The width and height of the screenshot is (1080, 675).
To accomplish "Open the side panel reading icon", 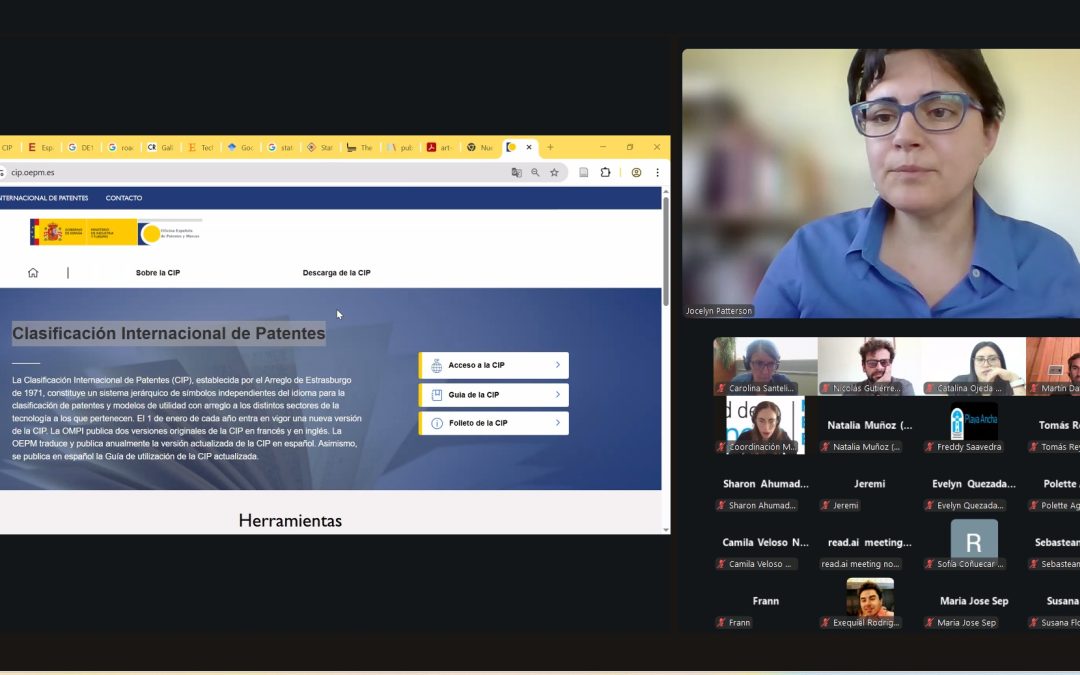I will click(x=584, y=172).
